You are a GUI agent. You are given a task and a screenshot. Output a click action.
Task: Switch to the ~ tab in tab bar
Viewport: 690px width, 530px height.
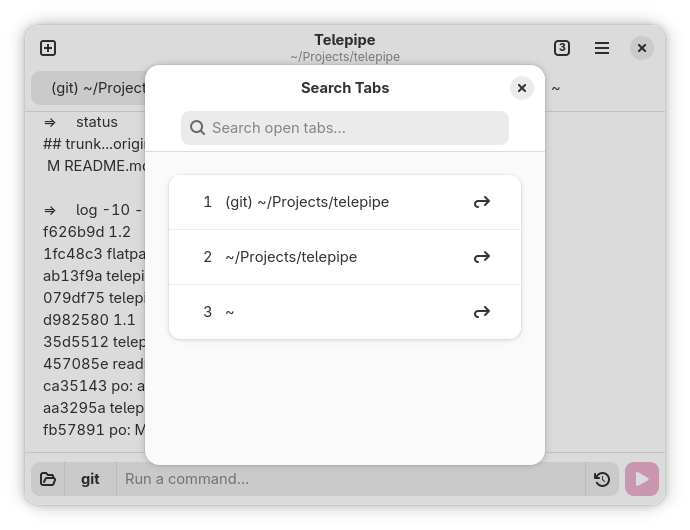(x=556, y=88)
